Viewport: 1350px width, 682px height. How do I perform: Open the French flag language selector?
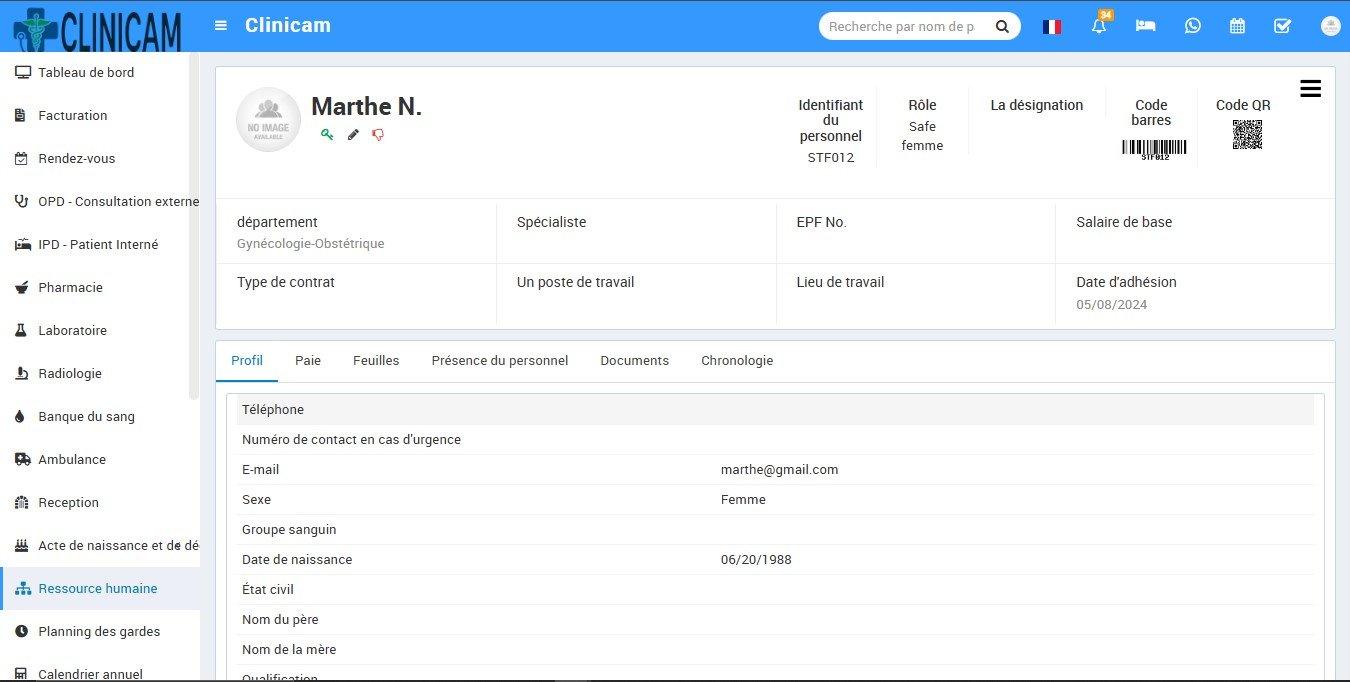1051,27
